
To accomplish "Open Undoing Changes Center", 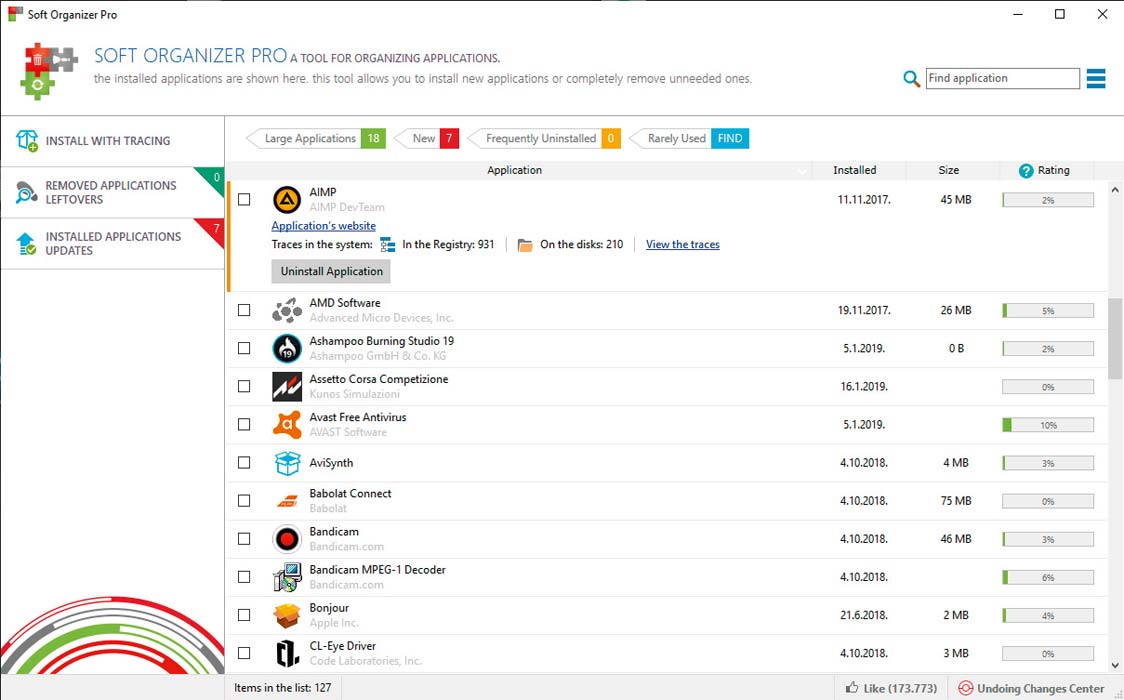I will click(x=1032, y=688).
